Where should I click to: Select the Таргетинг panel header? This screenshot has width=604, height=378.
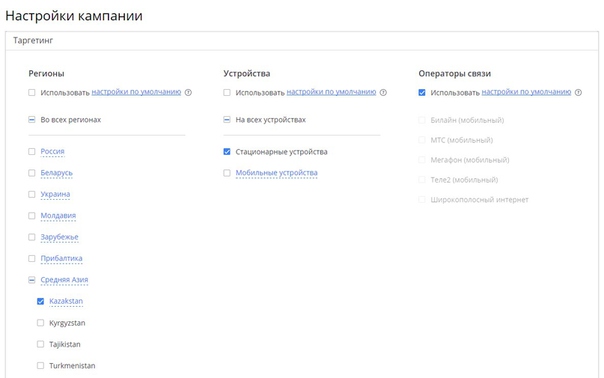click(302, 40)
